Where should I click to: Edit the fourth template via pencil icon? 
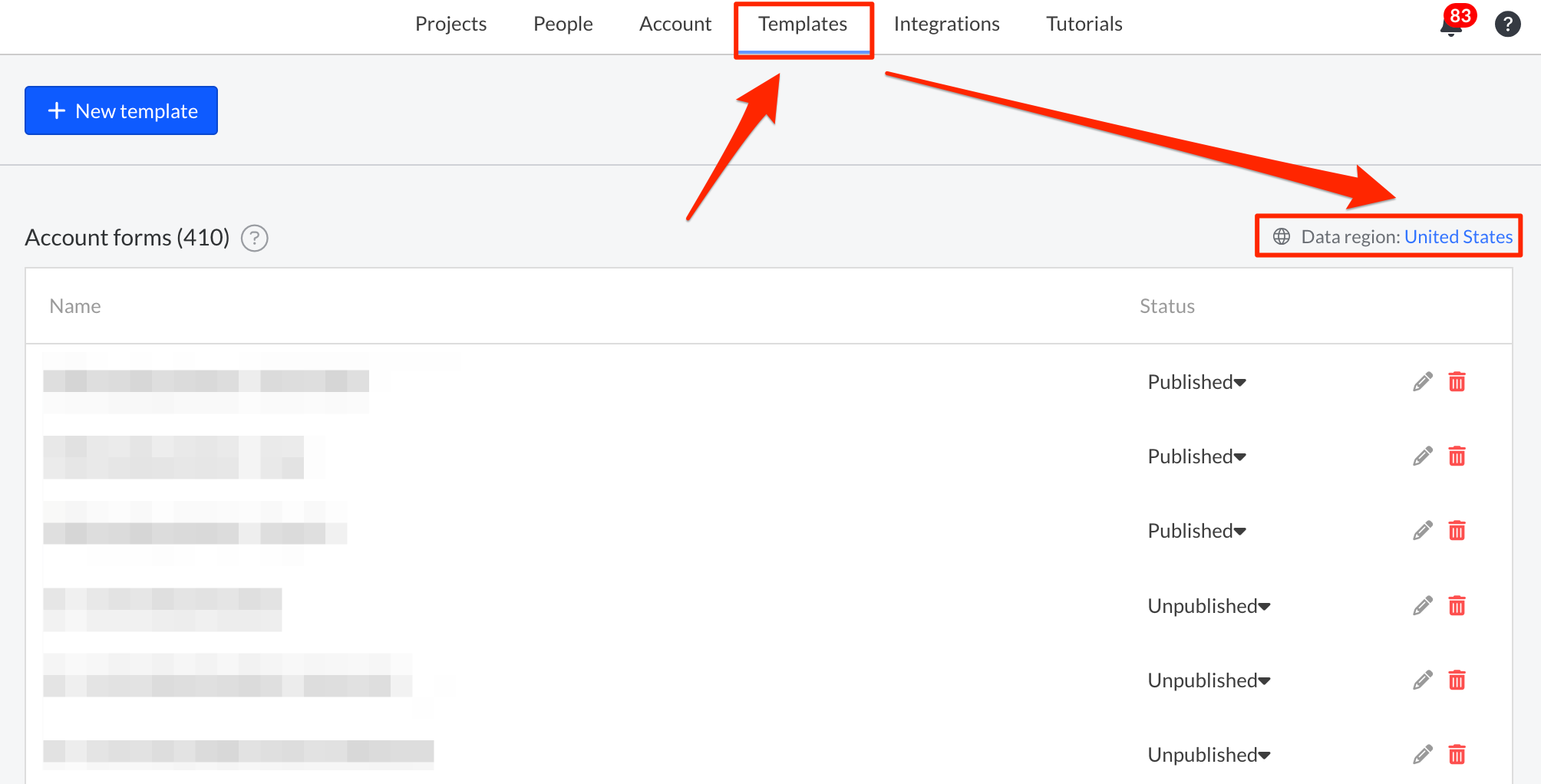click(x=1422, y=606)
